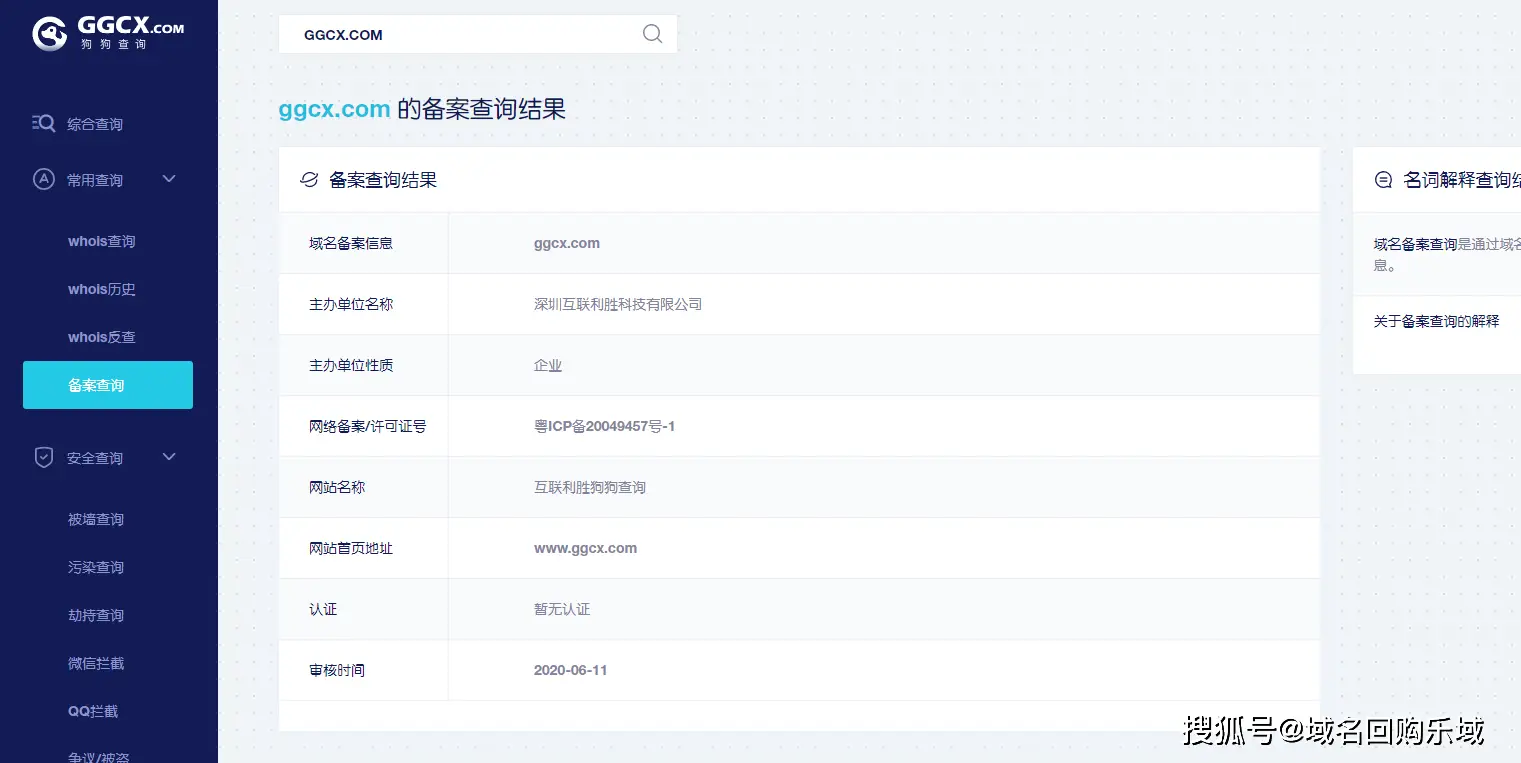
Task: Open 综合查询 in the sidebar
Action: pos(95,124)
